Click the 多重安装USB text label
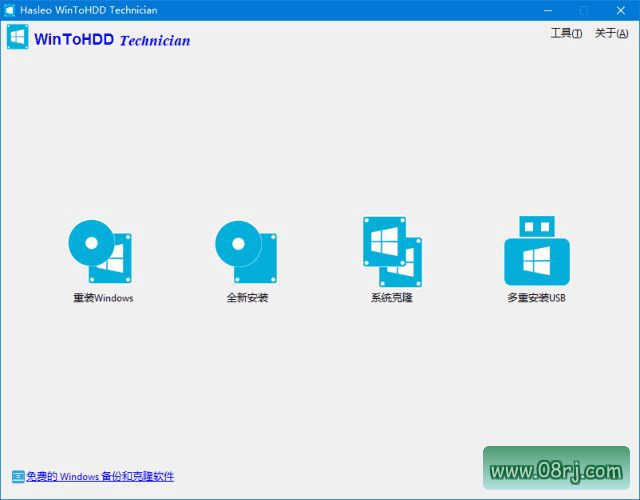This screenshot has width=640, height=500. [x=536, y=298]
